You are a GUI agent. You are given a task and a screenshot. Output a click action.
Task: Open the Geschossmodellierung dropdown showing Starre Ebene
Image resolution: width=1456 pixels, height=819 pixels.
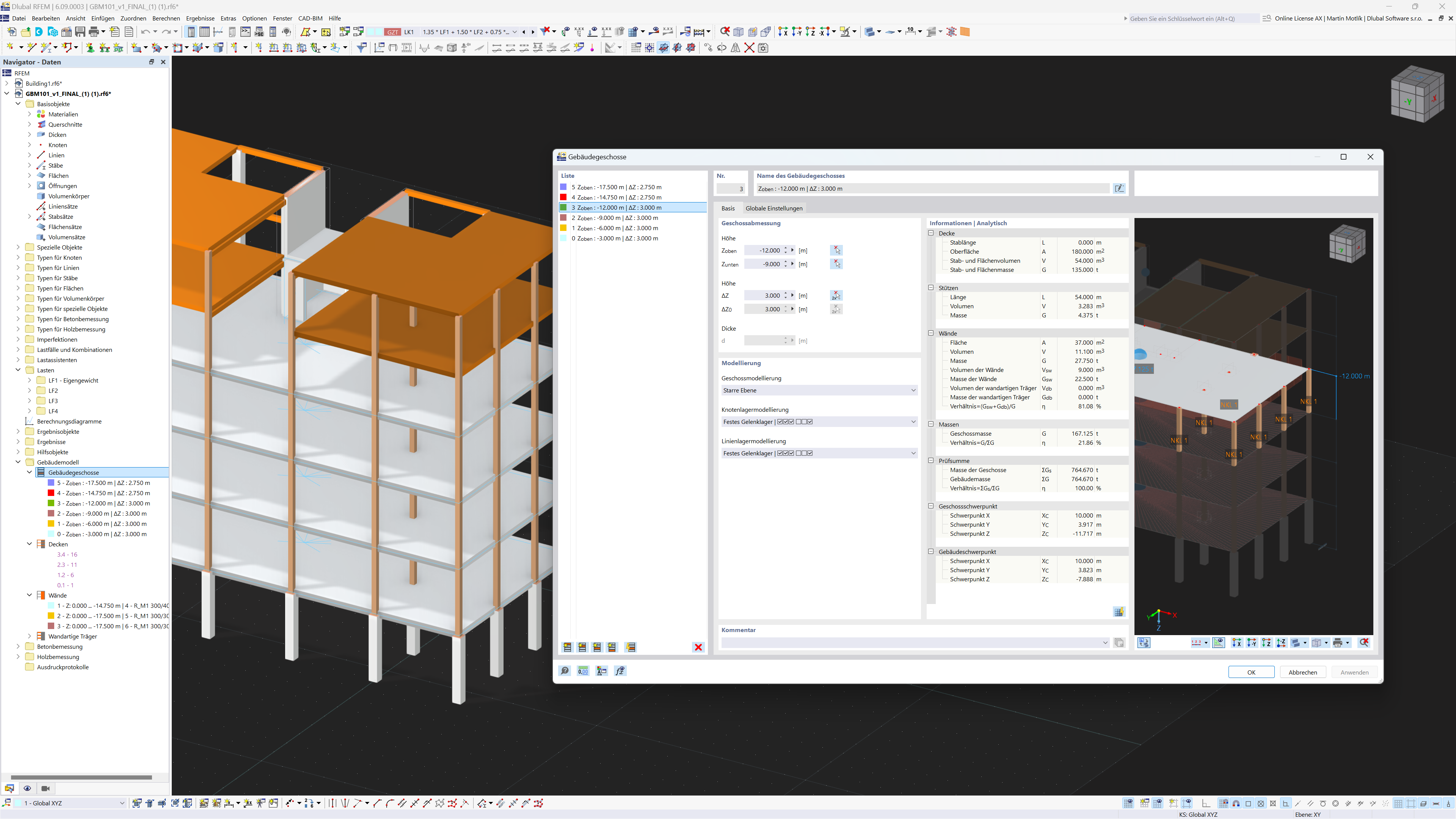(819, 390)
